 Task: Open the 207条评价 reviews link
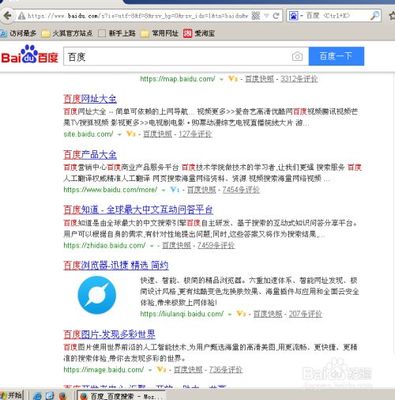point(305,314)
